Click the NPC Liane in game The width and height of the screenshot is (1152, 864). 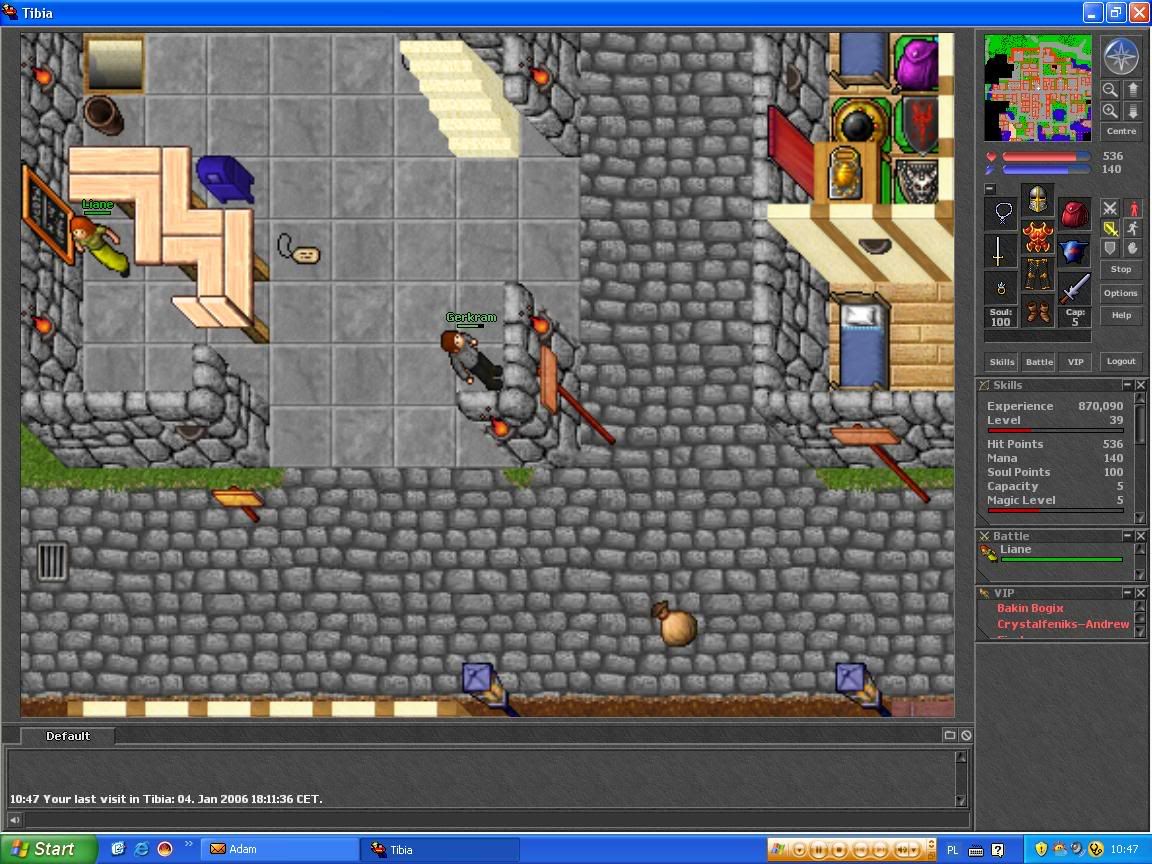click(99, 243)
